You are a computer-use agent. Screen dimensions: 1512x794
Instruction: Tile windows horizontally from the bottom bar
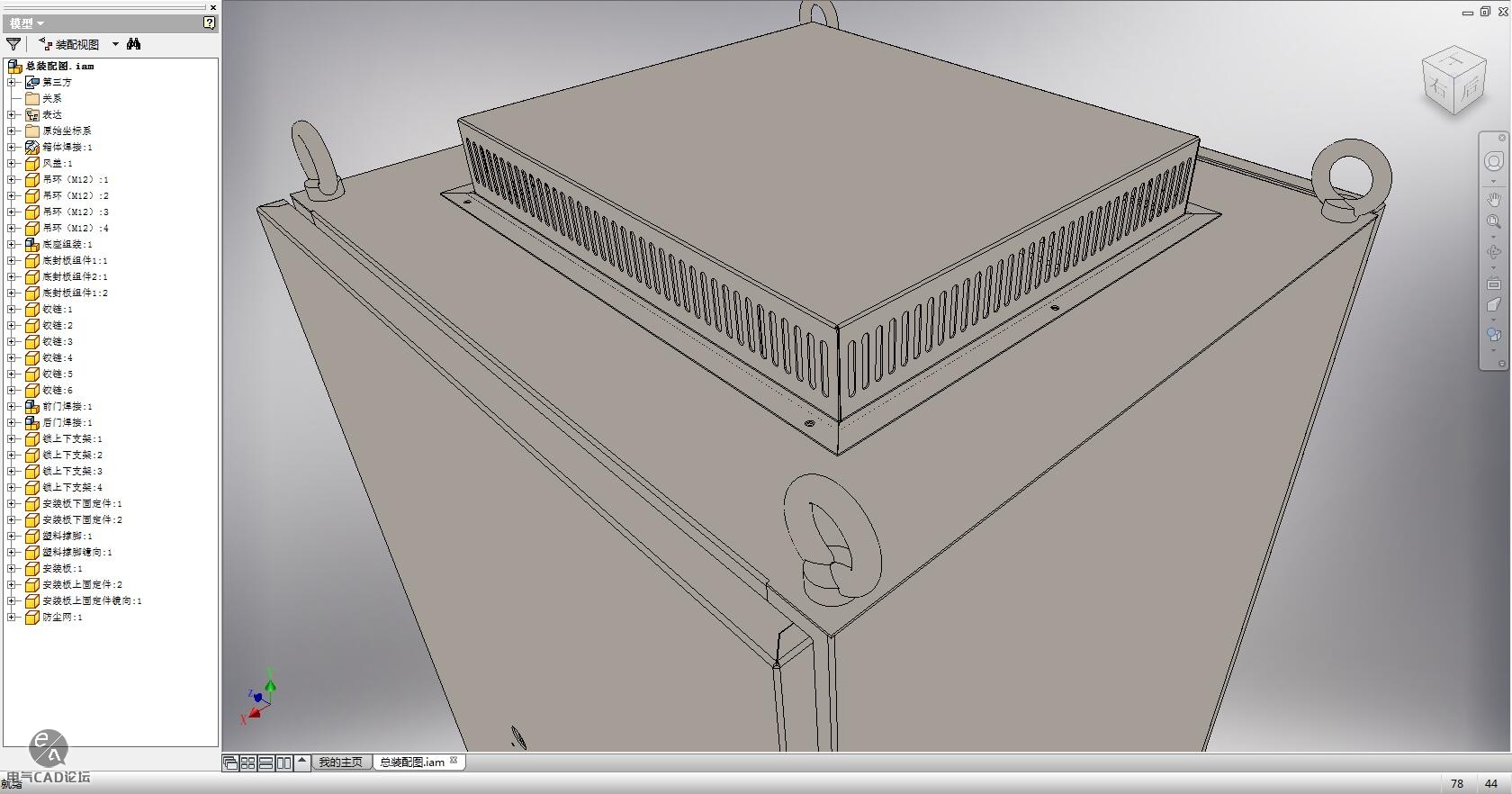point(265,762)
